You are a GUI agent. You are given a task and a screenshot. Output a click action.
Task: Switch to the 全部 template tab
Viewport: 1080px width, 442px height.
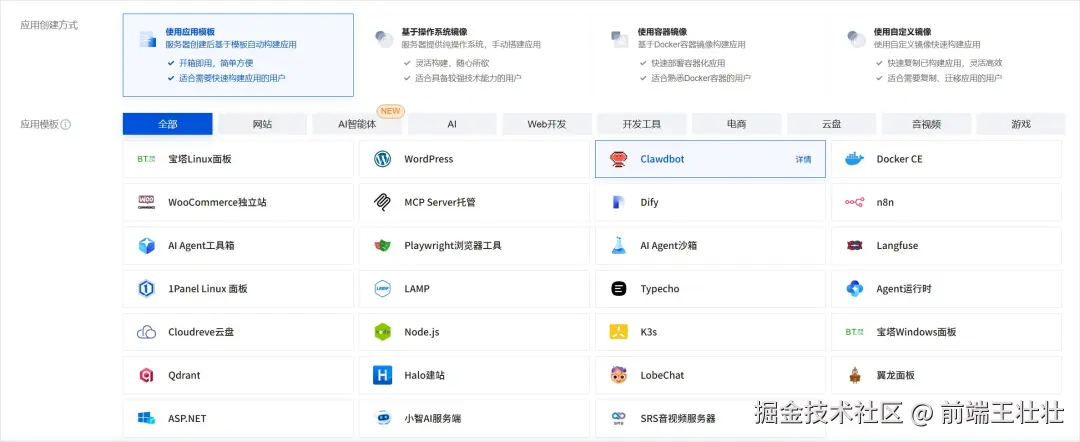click(167, 124)
